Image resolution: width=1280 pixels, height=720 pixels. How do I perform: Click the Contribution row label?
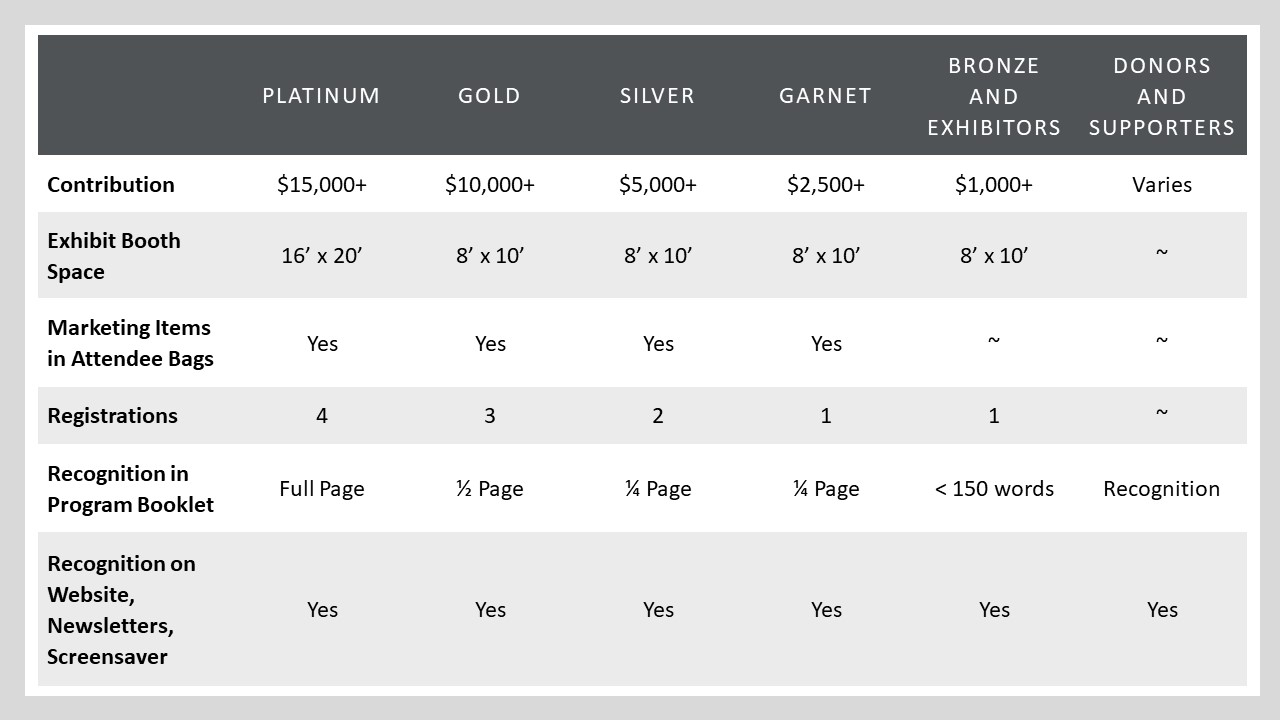point(111,184)
